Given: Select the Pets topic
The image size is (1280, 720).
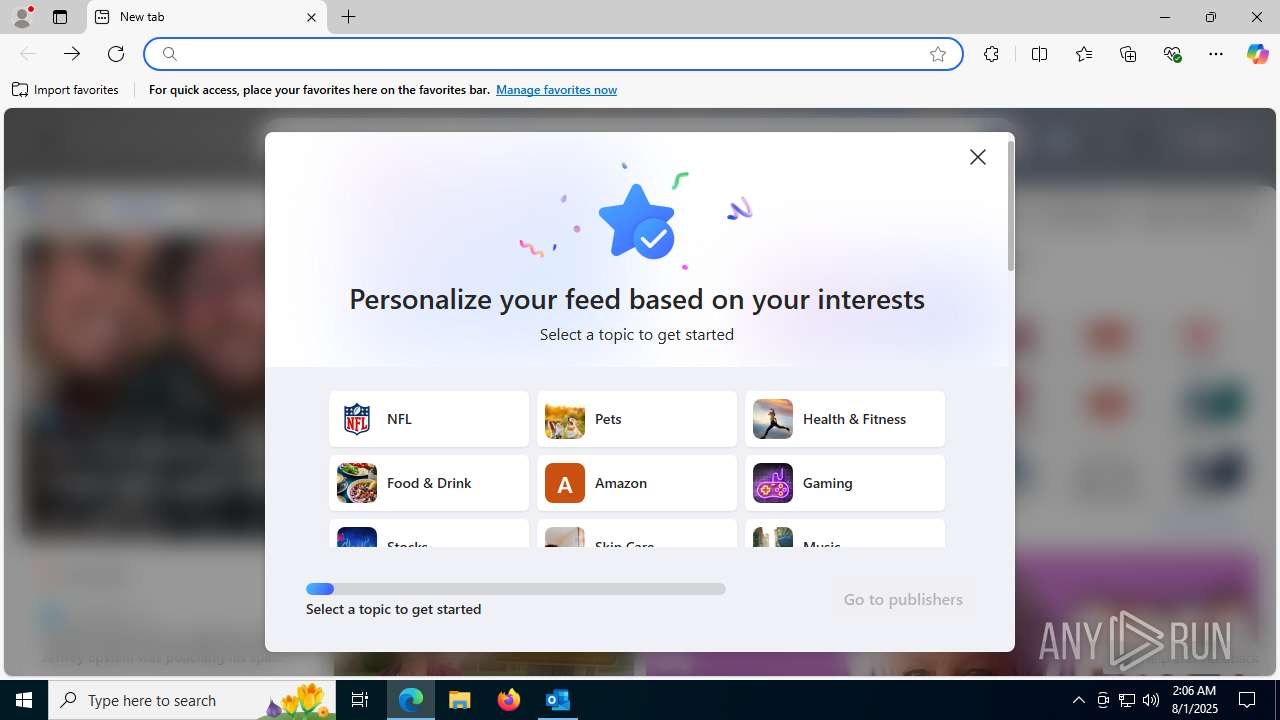Looking at the screenshot, I should [637, 419].
